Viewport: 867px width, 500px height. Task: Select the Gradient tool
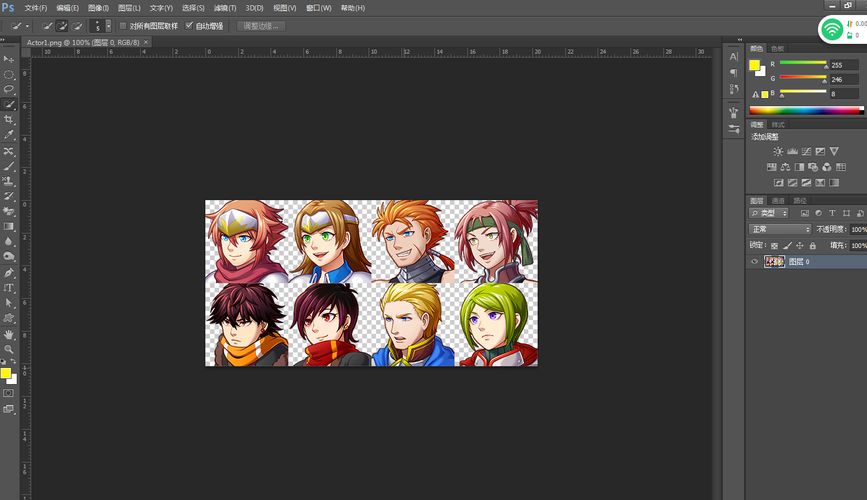(x=8, y=226)
